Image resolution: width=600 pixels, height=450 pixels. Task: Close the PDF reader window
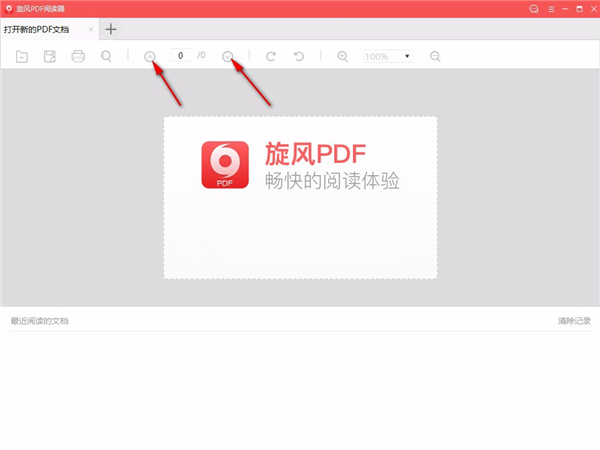tap(593, 9)
